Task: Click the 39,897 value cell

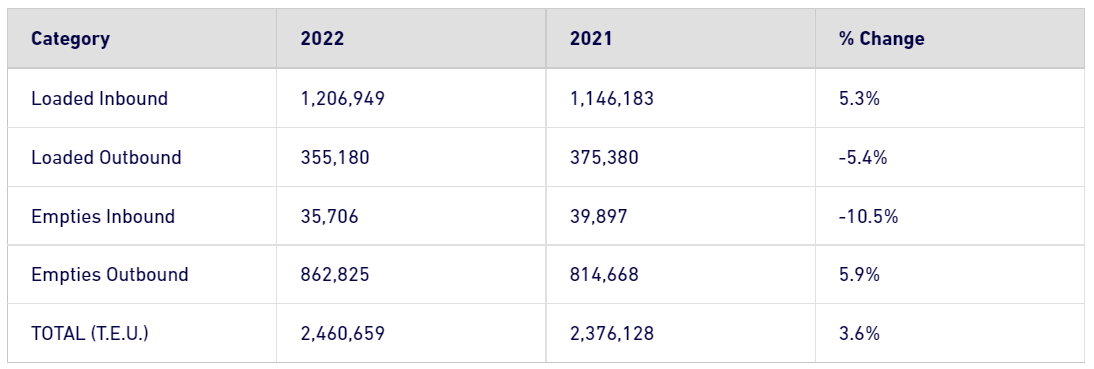Action: click(599, 216)
